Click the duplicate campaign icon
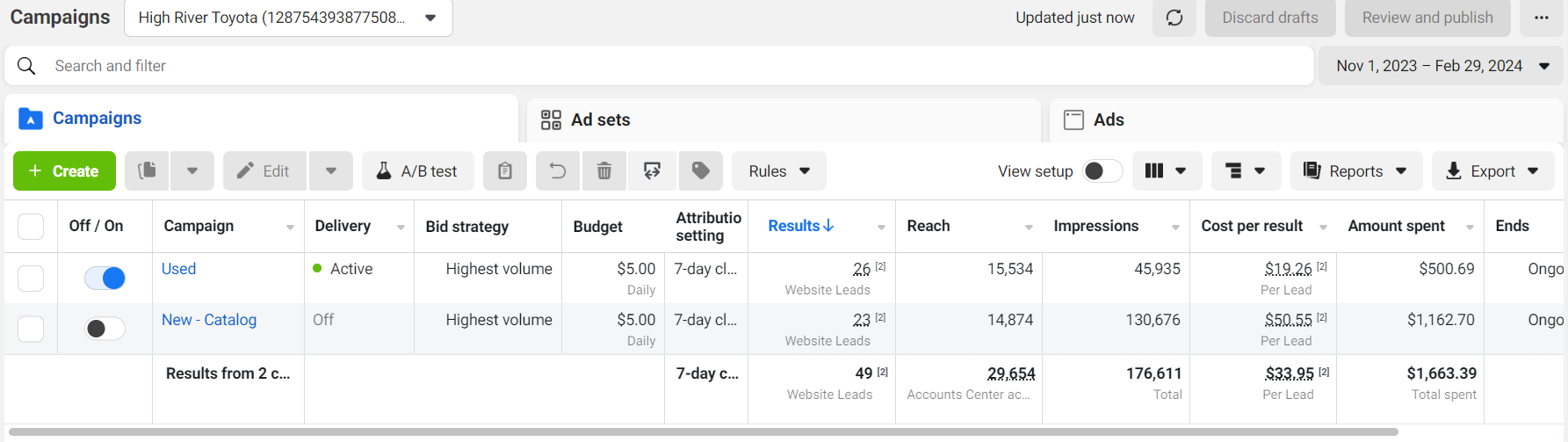The height and width of the screenshot is (442, 1568). tap(148, 170)
